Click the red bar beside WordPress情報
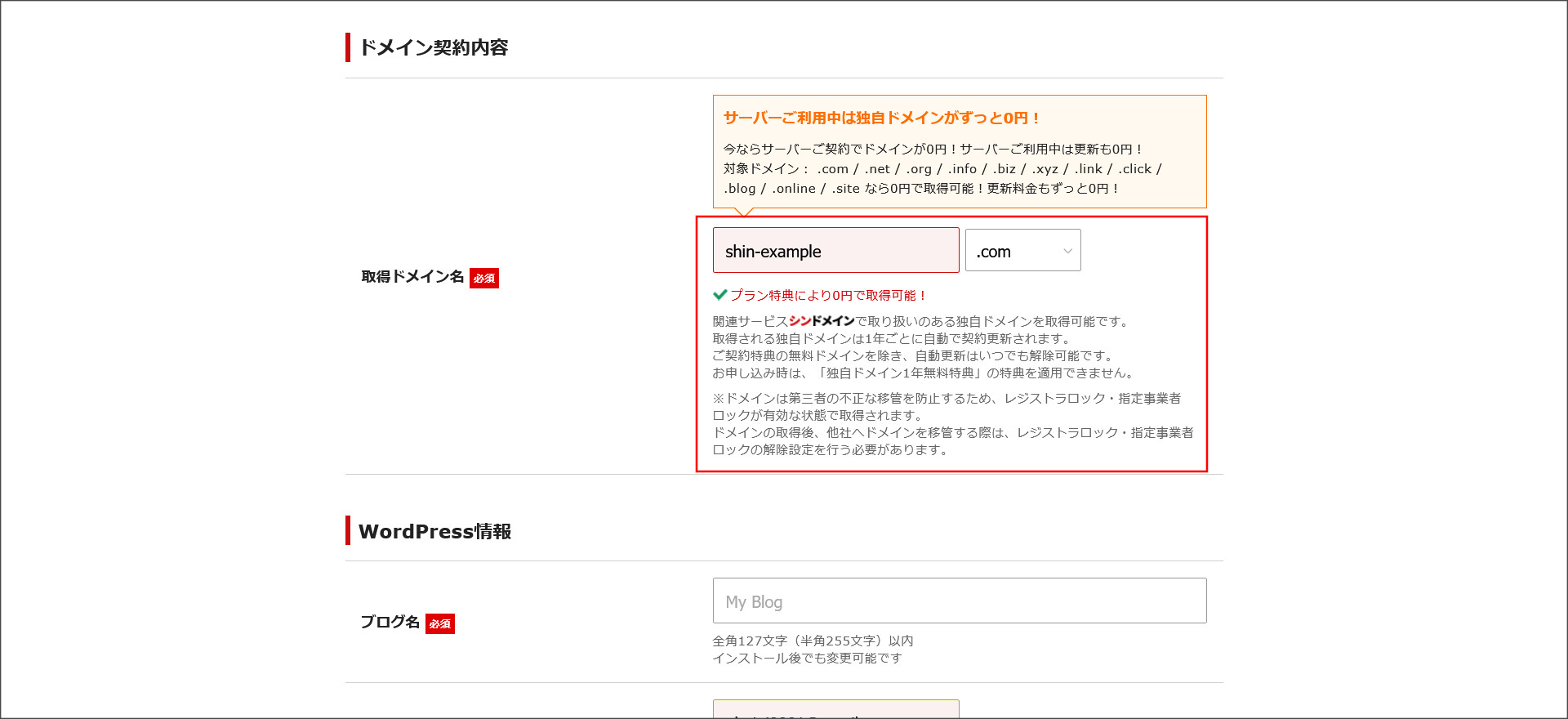Image resolution: width=1568 pixels, height=719 pixels. point(348,531)
